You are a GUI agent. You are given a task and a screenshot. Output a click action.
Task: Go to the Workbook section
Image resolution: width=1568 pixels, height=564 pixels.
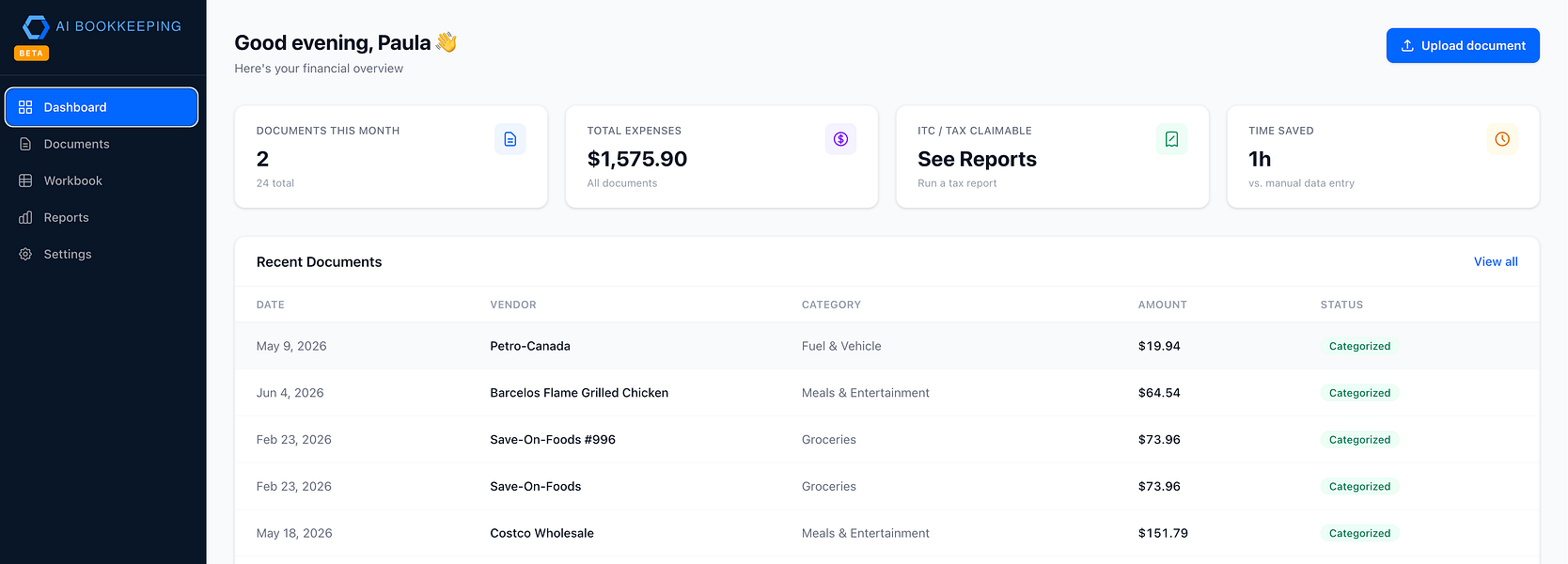[x=102, y=180]
